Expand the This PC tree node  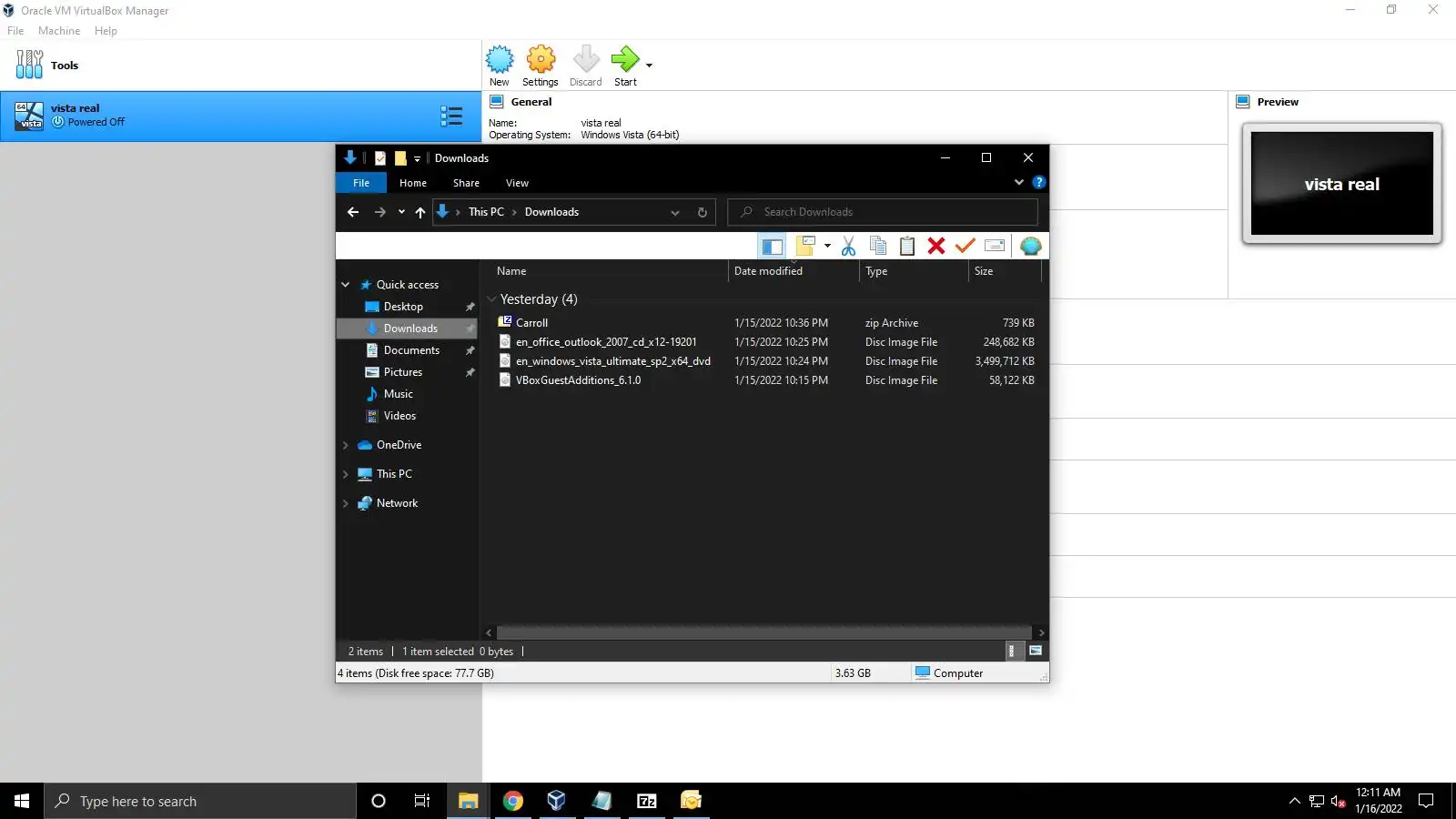[x=346, y=474]
